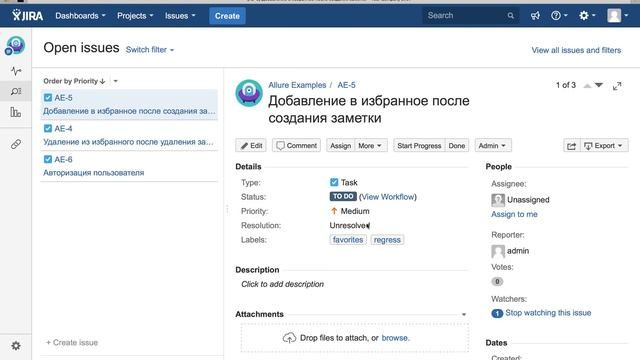
Task: Open the AE-5 breadcrumb link
Action: click(346, 85)
